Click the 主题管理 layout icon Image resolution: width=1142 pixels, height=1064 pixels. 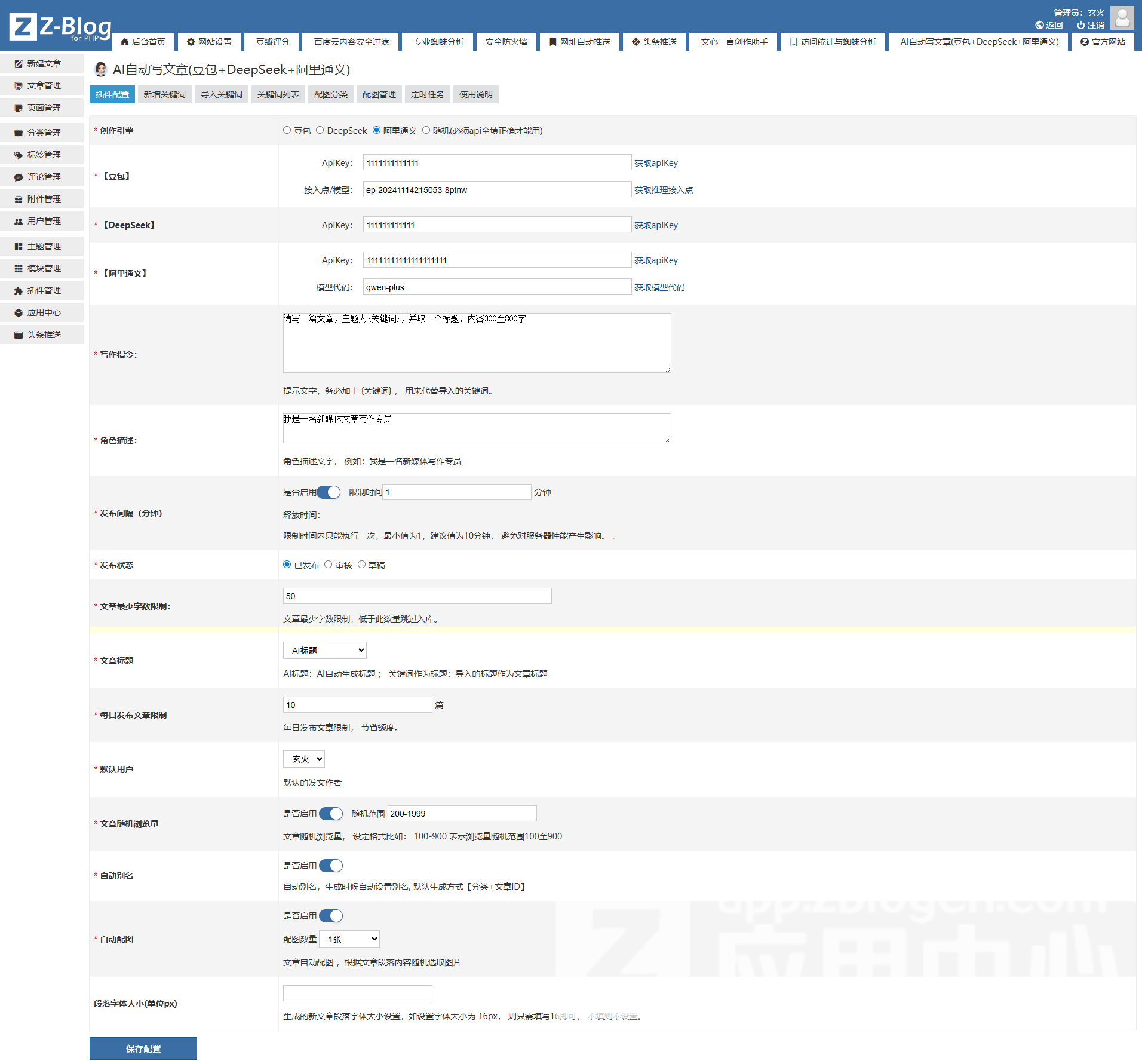(x=19, y=246)
